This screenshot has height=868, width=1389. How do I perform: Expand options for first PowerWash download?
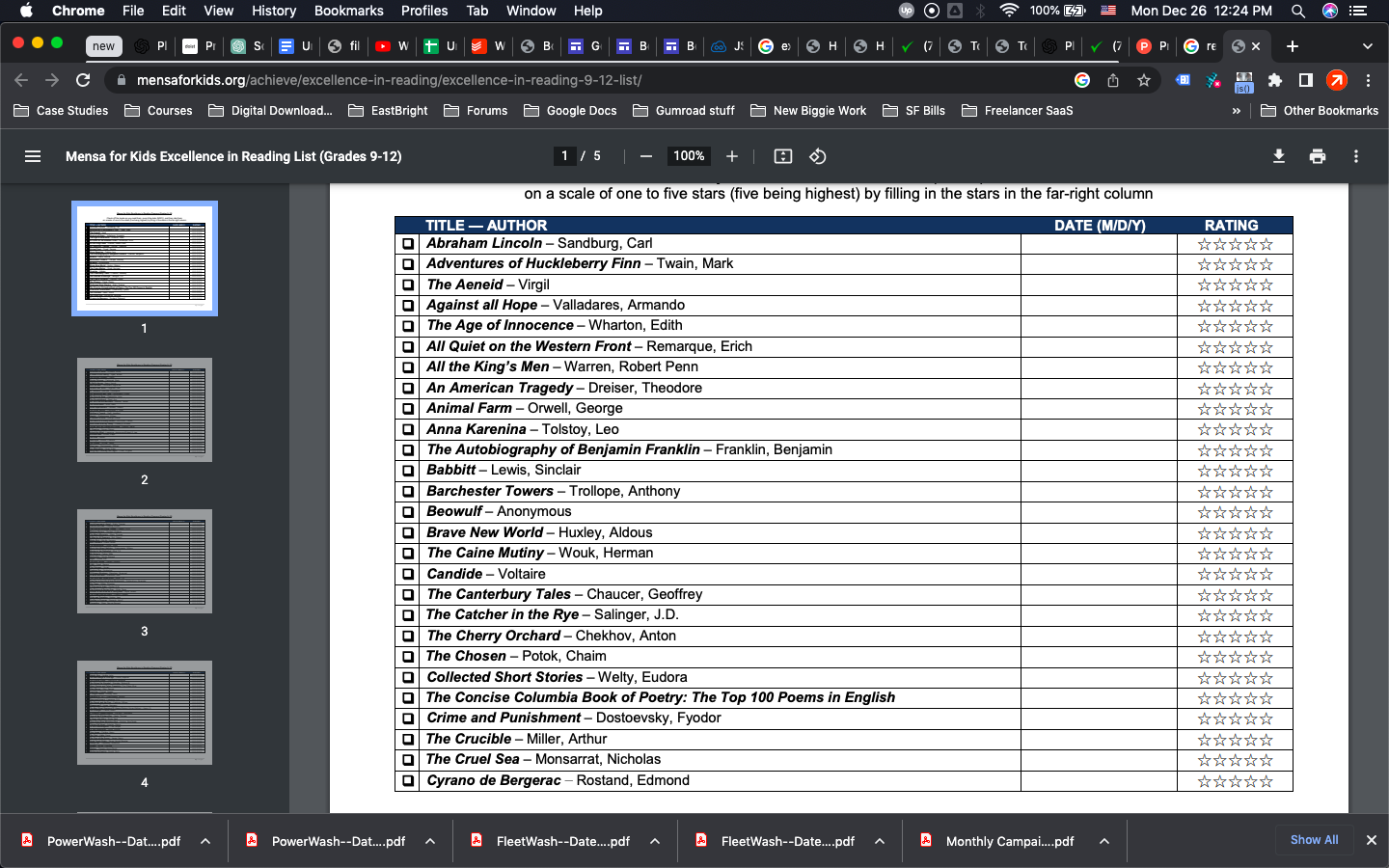pyautogui.click(x=205, y=841)
